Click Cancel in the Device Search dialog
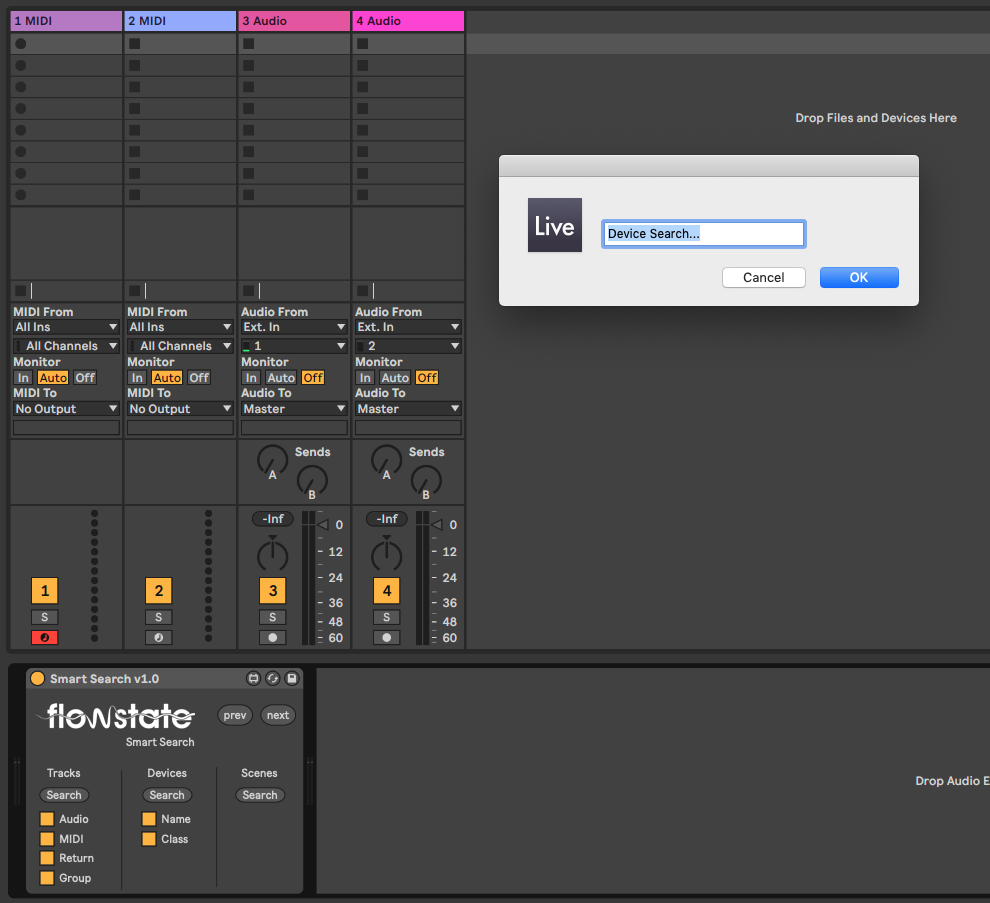This screenshot has width=990, height=903. [x=764, y=278]
